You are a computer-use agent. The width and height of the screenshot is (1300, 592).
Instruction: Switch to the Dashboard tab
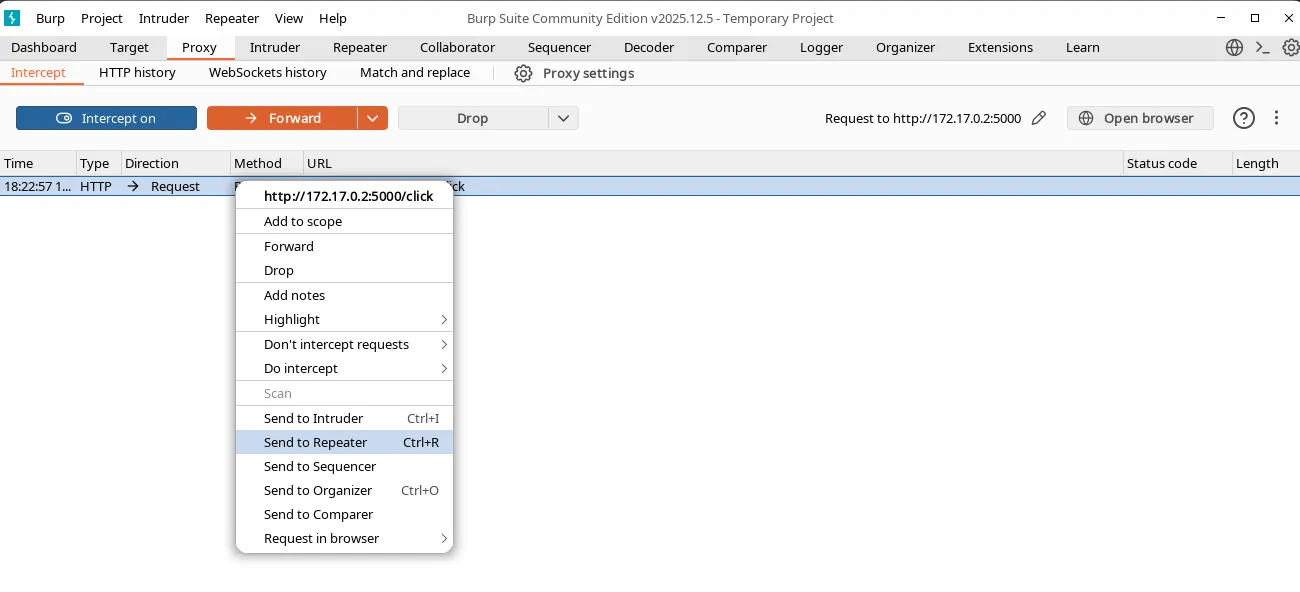tap(44, 47)
